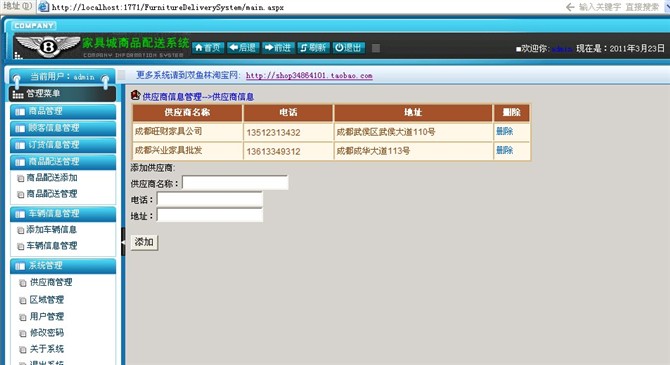Select cell 成都兴业家具批发
The image size is (670, 365).
(x=187, y=150)
